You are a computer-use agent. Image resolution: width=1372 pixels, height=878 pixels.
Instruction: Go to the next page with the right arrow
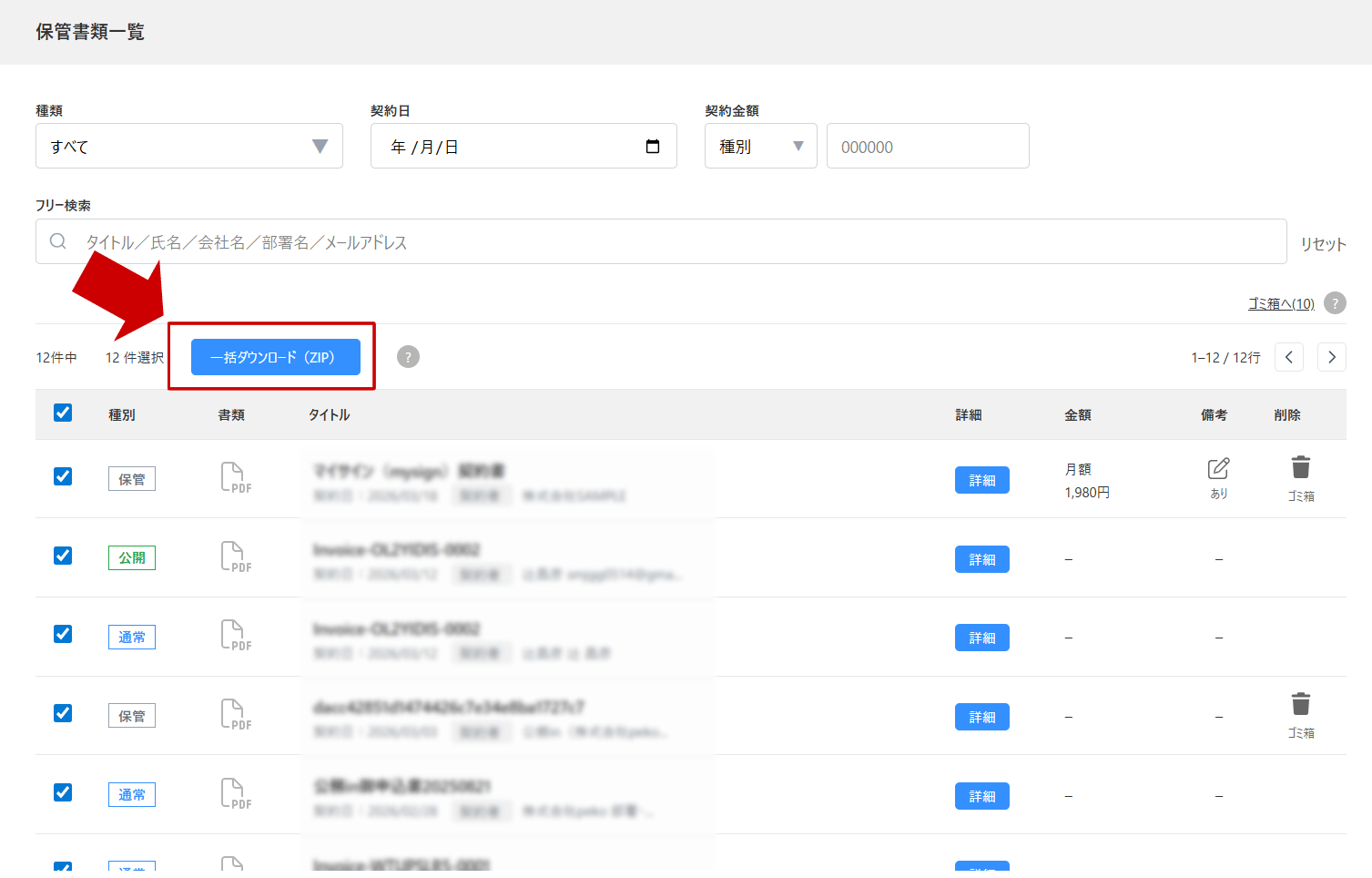(1331, 356)
